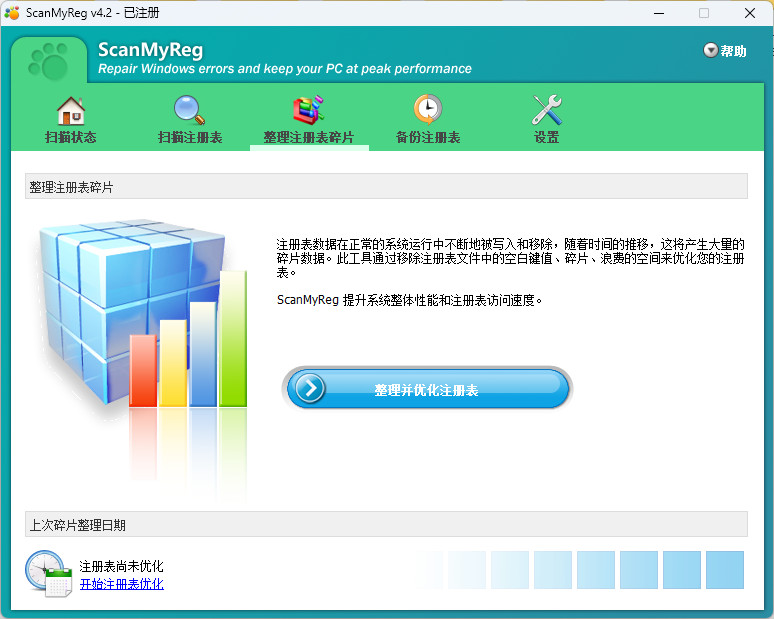
Task: Switch to the 扫描注册表 tab label
Action: 190,137
